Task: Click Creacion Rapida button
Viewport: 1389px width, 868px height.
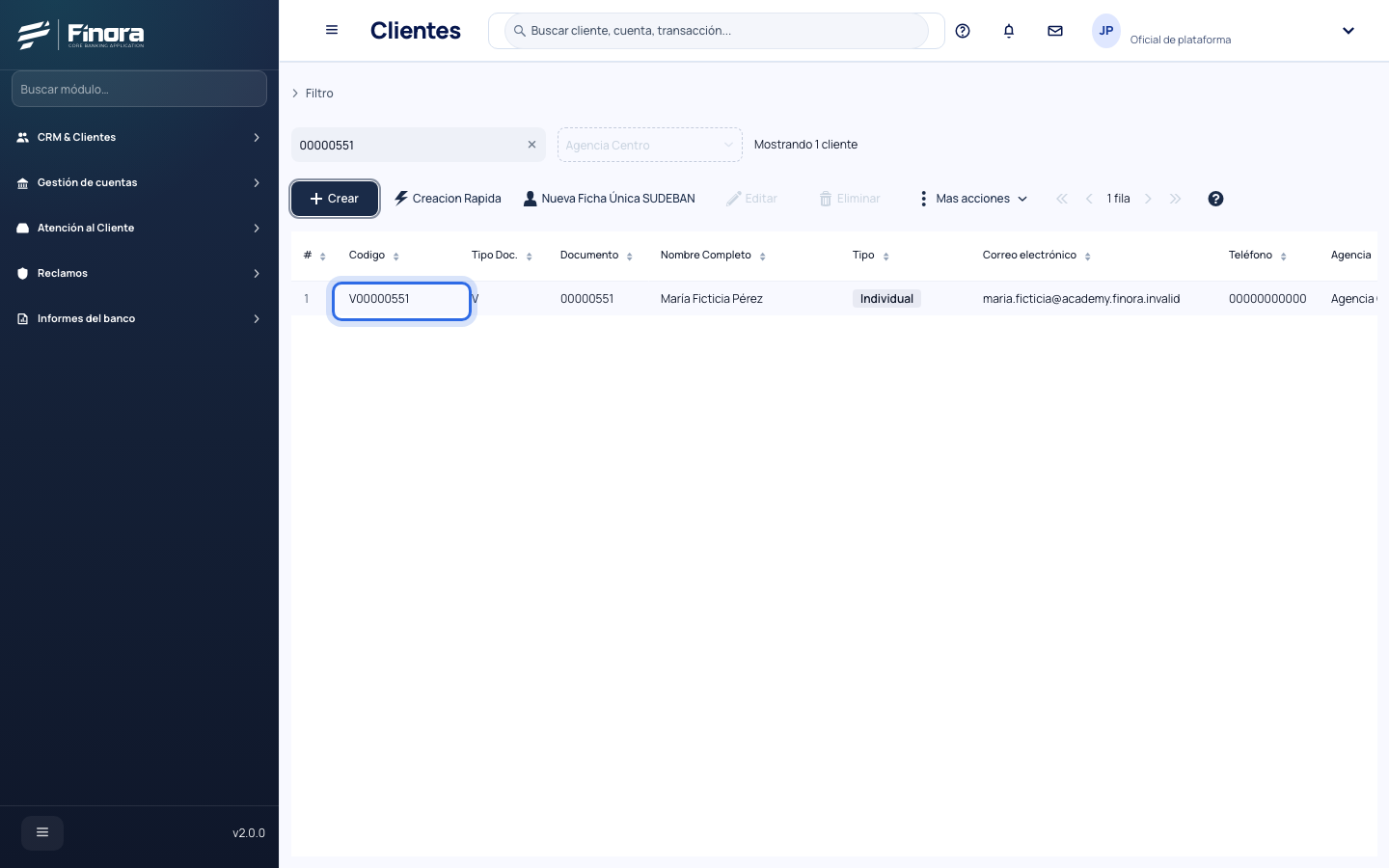Action: [448, 199]
